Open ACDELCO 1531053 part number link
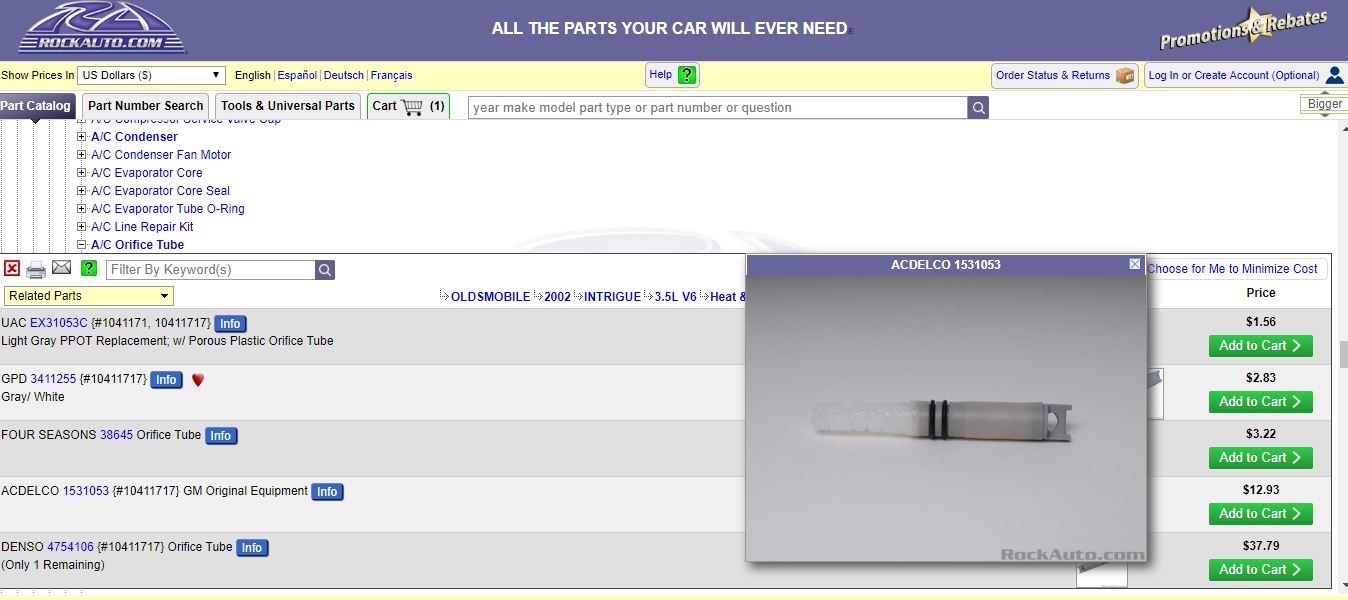1348x600 pixels. click(86, 491)
